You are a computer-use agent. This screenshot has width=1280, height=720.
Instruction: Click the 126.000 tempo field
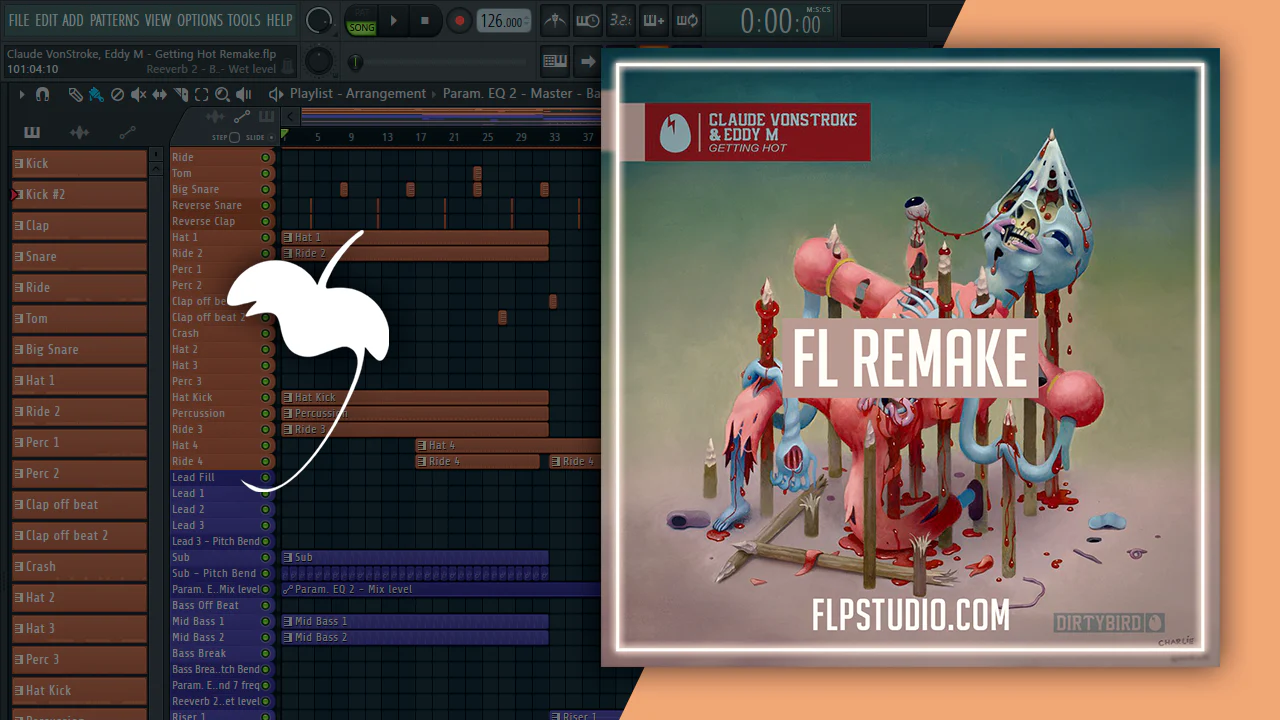click(504, 21)
